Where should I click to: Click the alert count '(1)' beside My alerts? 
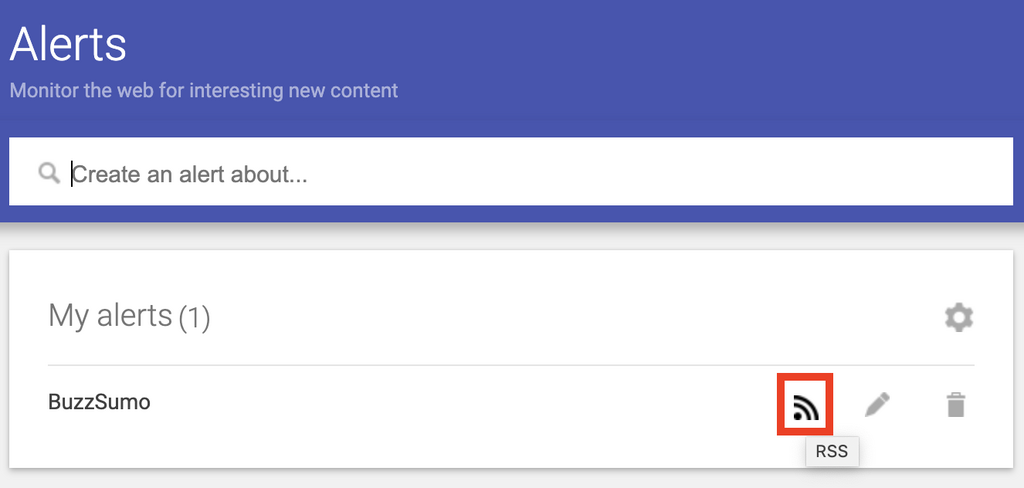[194, 318]
